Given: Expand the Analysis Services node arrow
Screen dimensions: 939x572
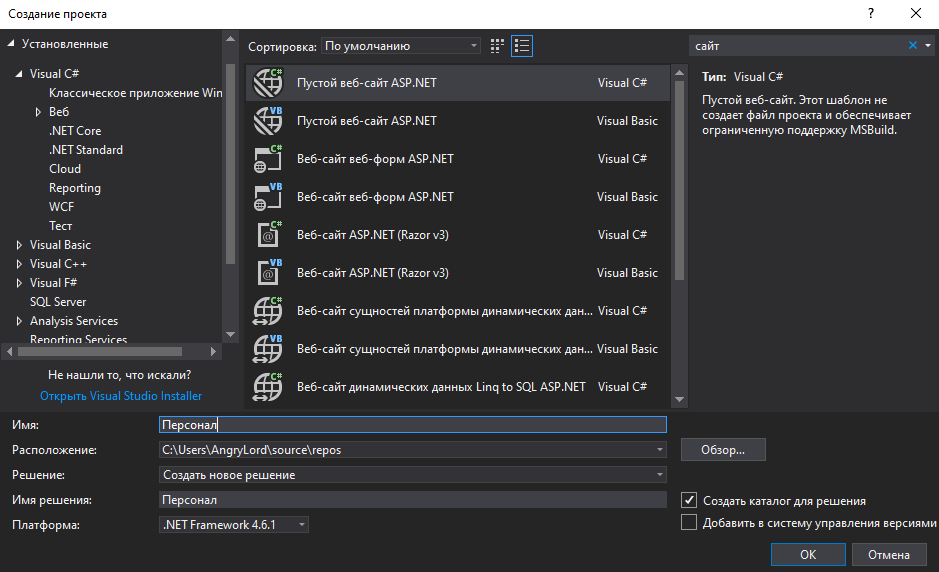Looking at the screenshot, I should (19, 321).
